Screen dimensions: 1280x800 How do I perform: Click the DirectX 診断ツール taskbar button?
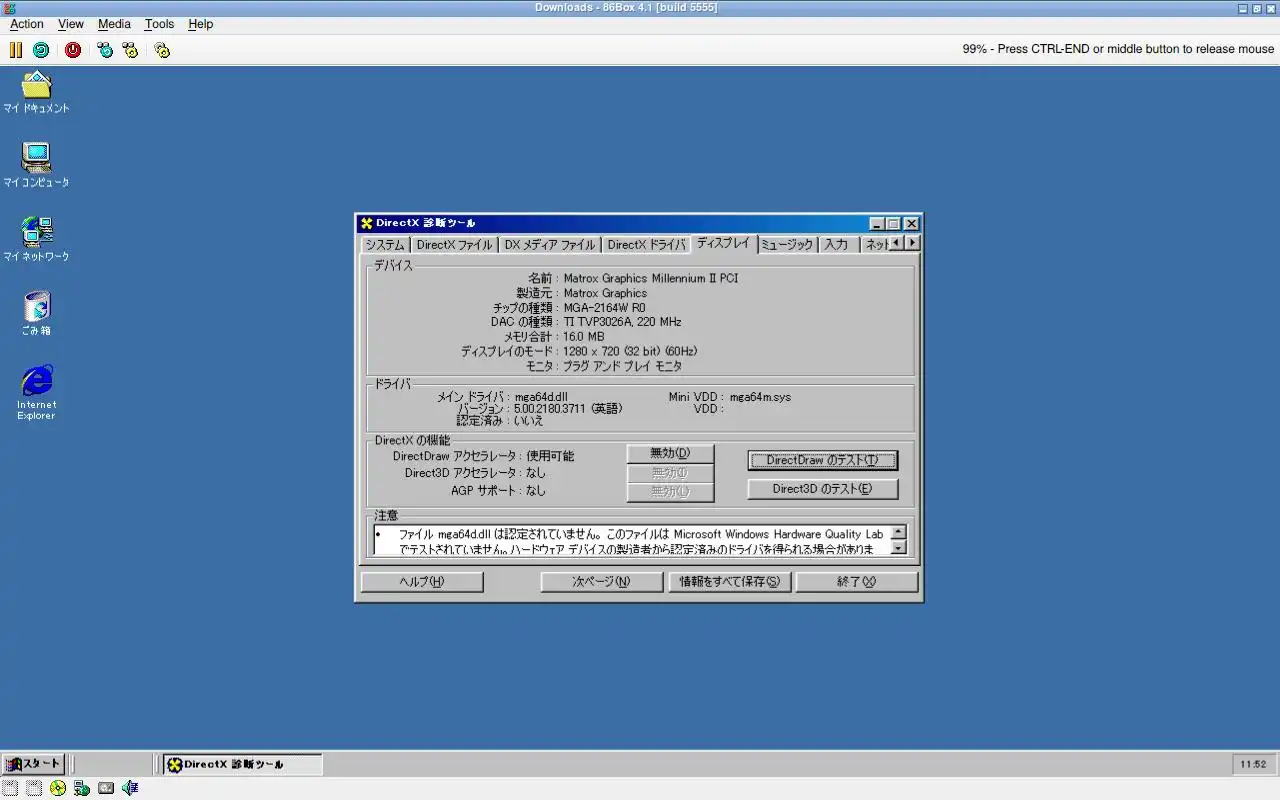point(243,764)
